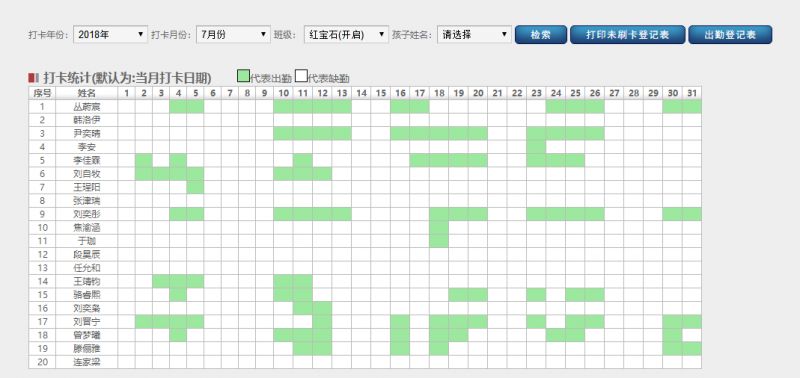Click the serial number 19 row cell

[x=42, y=348]
